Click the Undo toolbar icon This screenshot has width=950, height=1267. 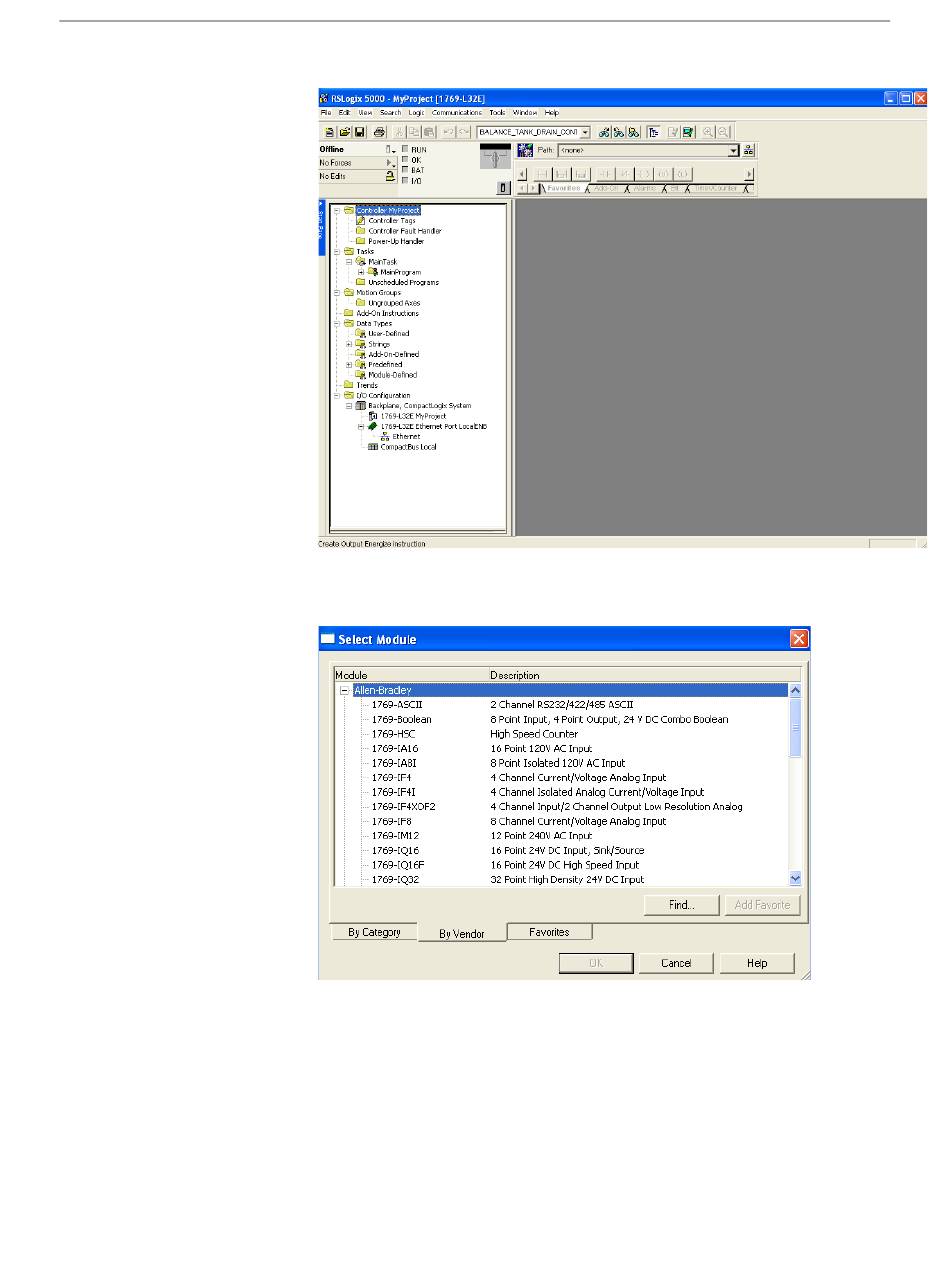pyautogui.click(x=449, y=132)
